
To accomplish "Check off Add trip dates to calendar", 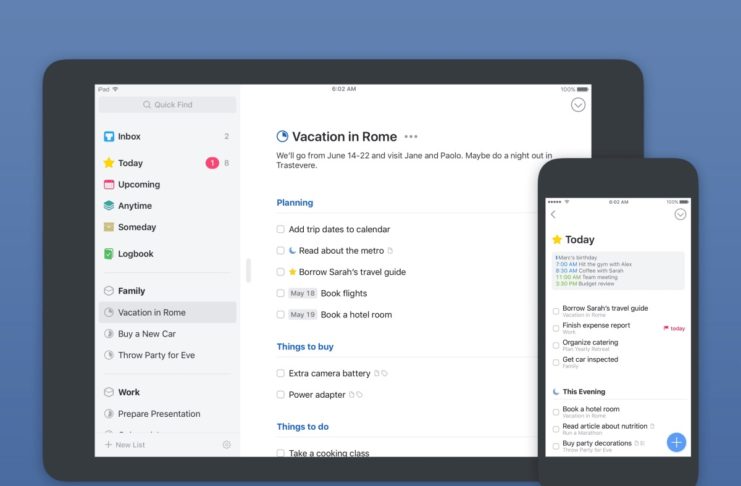I will (280, 229).
